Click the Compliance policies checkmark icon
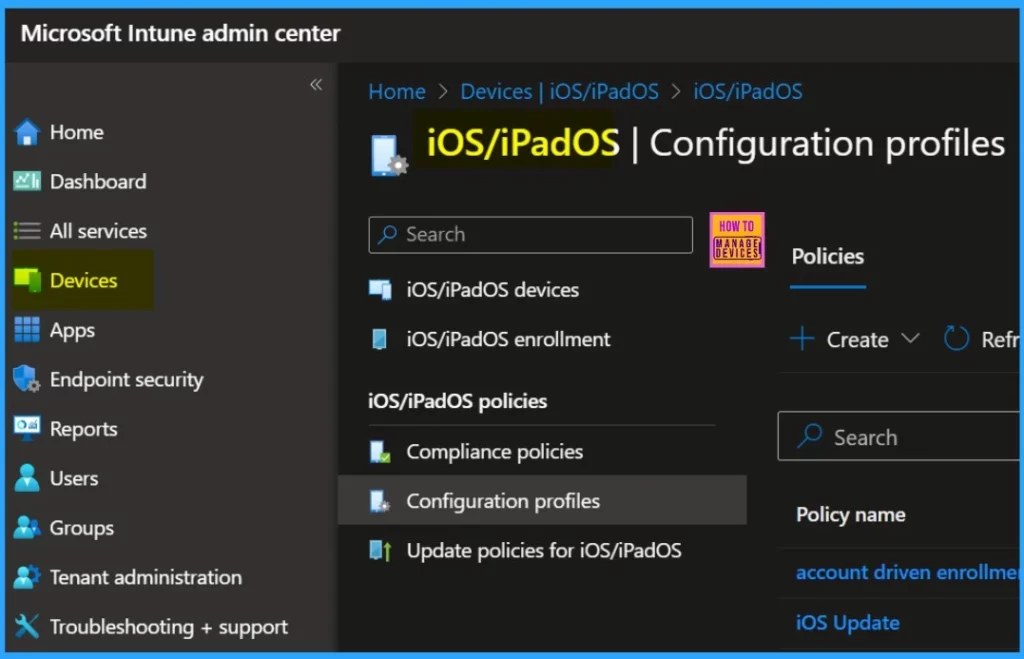The image size is (1024, 659). click(380, 451)
